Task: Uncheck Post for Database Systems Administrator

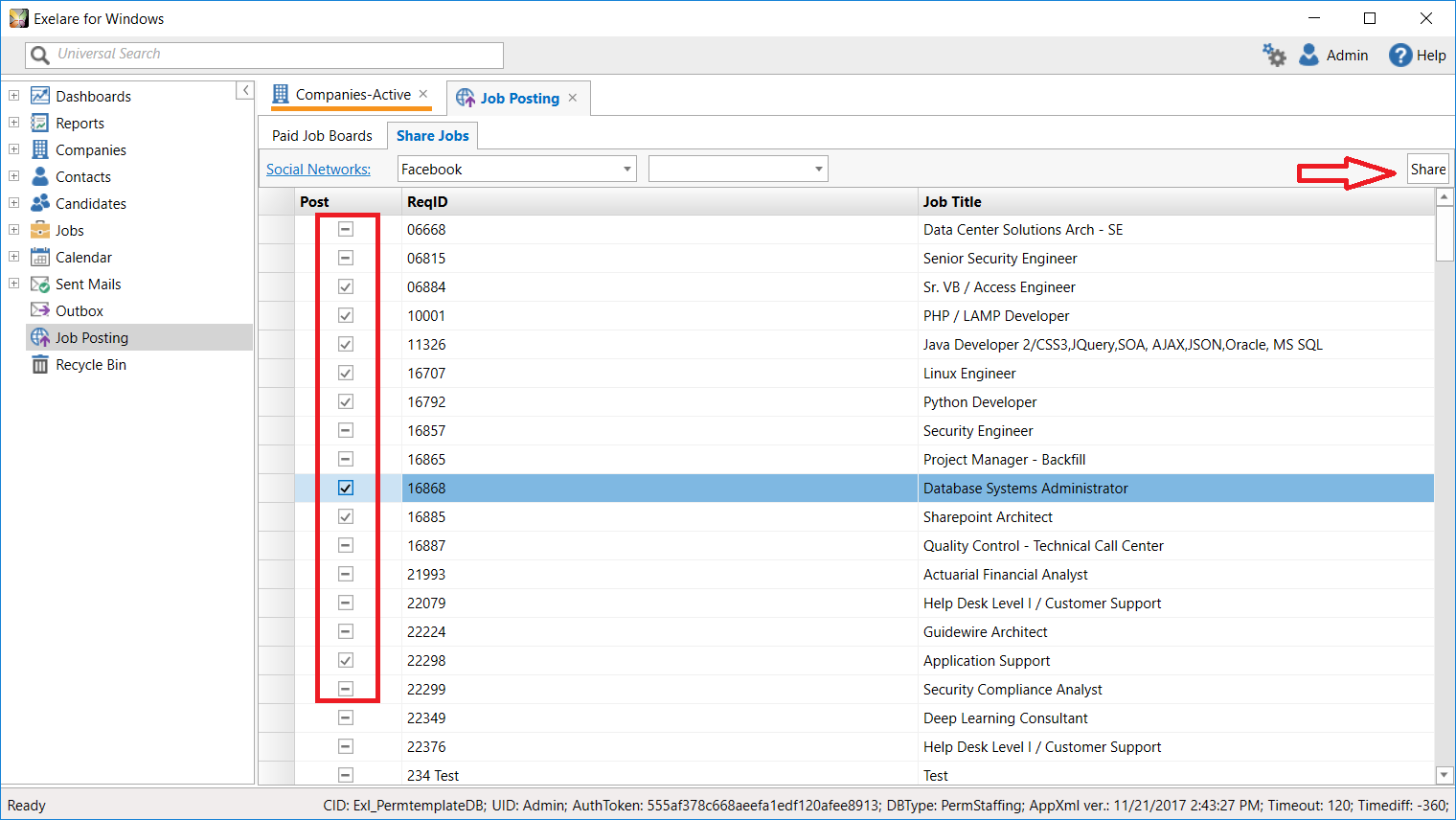Action: pyautogui.click(x=346, y=488)
